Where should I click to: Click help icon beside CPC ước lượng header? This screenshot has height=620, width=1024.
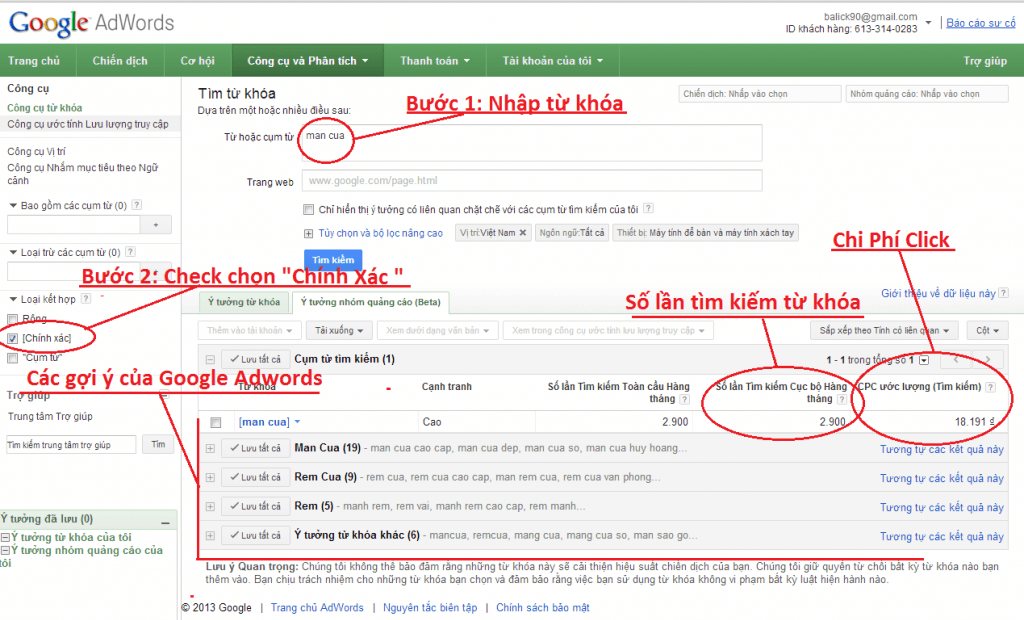tap(991, 387)
